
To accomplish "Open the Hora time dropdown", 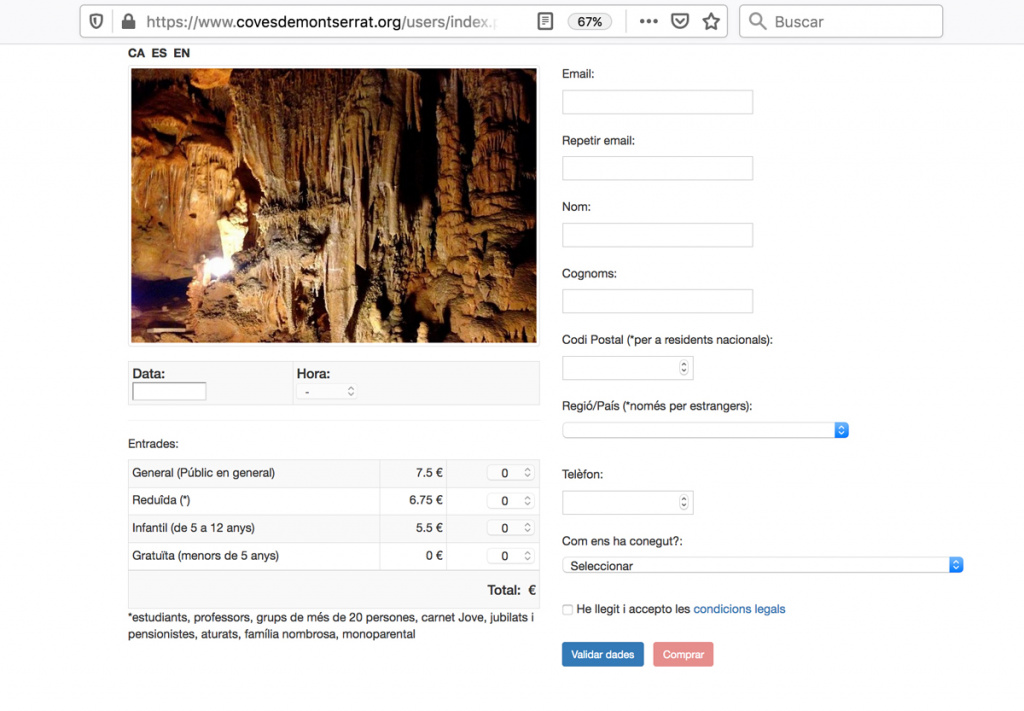I will tap(327, 391).
